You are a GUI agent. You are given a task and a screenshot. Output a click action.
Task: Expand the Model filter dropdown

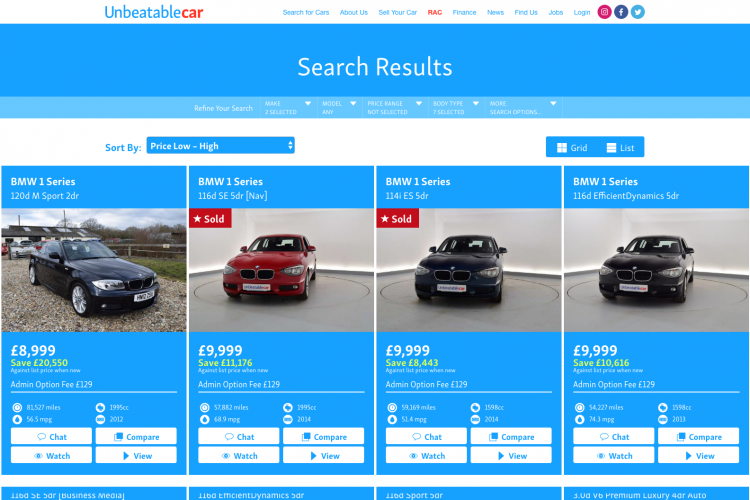[x=339, y=108]
